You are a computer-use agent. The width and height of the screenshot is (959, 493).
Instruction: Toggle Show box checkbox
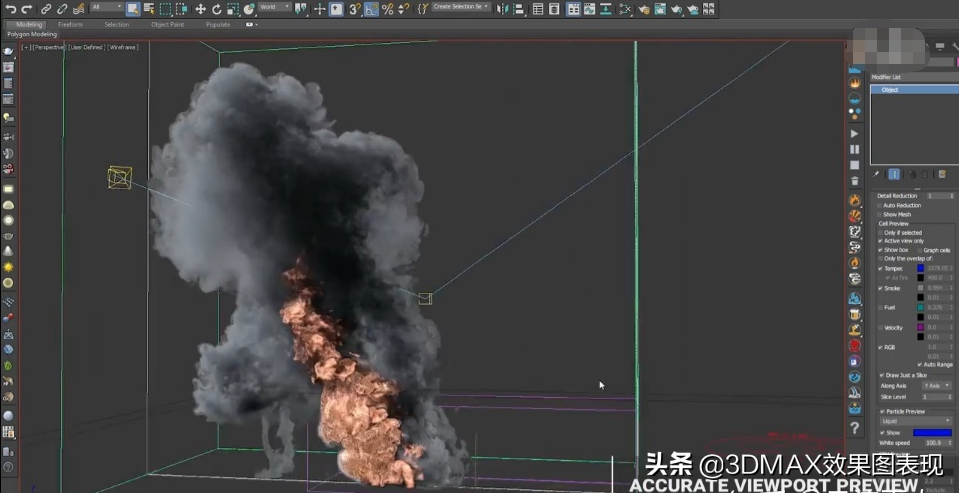880,250
